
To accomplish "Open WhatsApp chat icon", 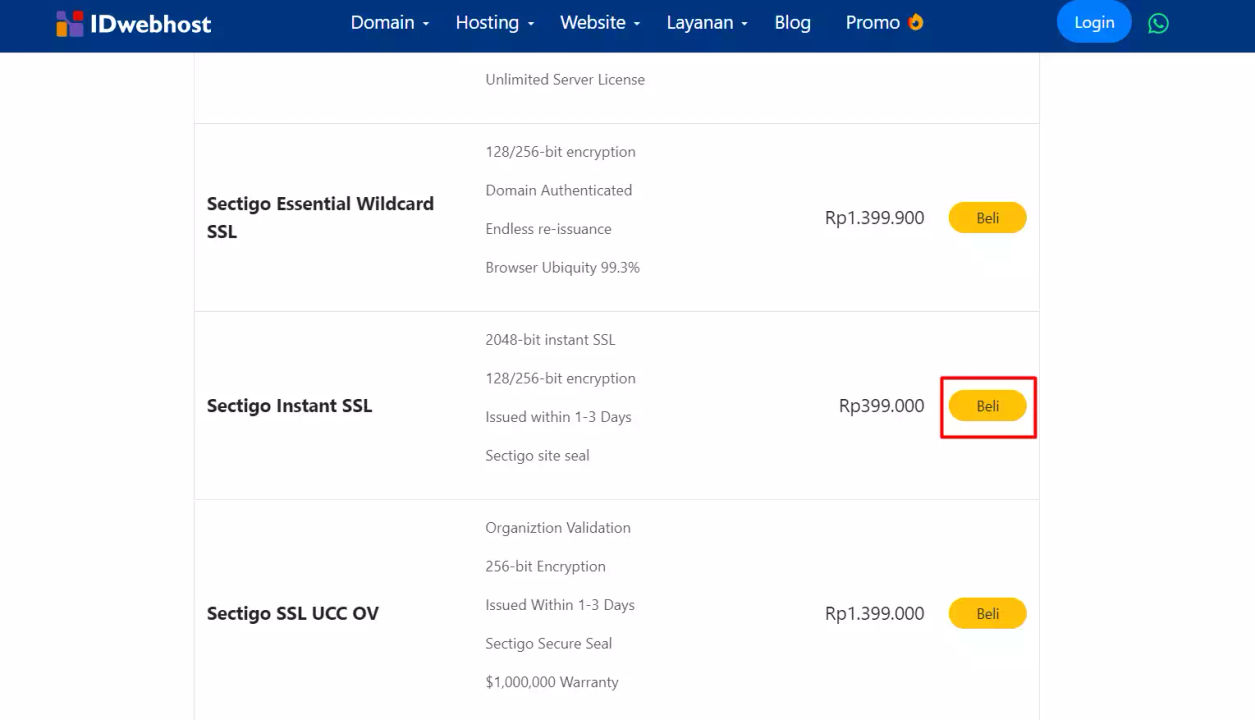I will click(1158, 23).
